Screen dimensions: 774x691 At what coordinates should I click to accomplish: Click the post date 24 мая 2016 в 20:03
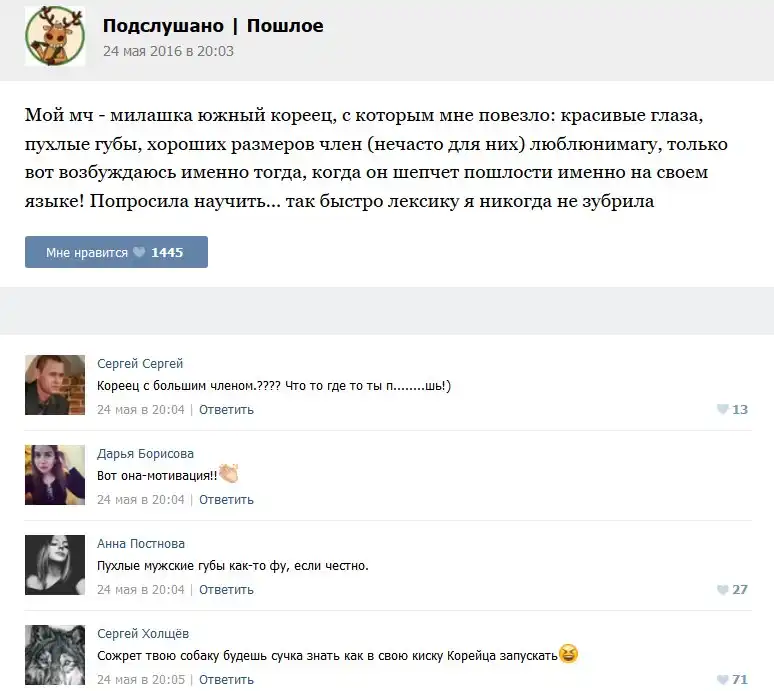pyautogui.click(x=168, y=51)
